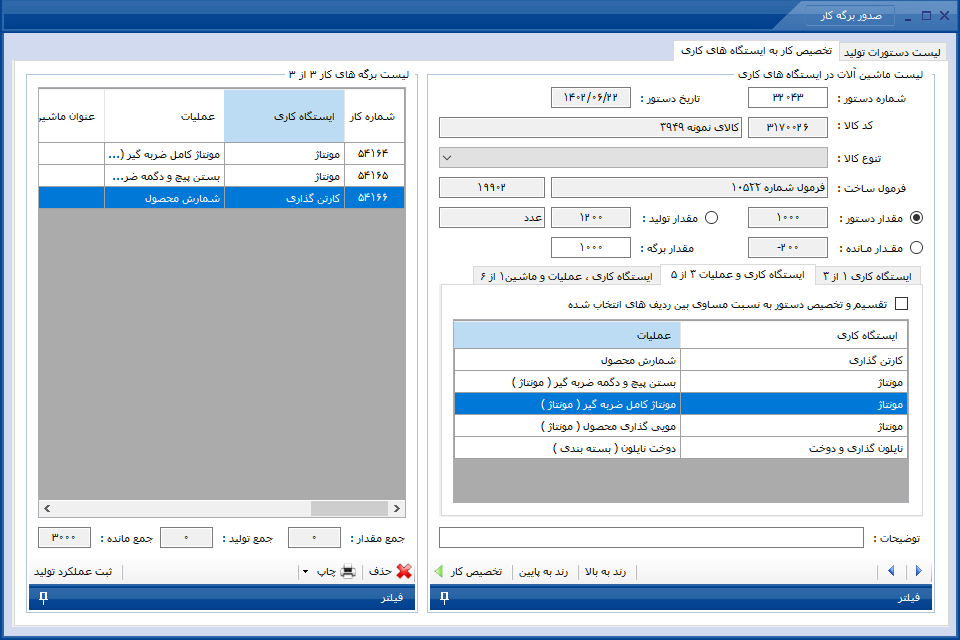Screen dimensions: 960x640
Task: Click the مقدار برگه input field
Action: coord(591,247)
